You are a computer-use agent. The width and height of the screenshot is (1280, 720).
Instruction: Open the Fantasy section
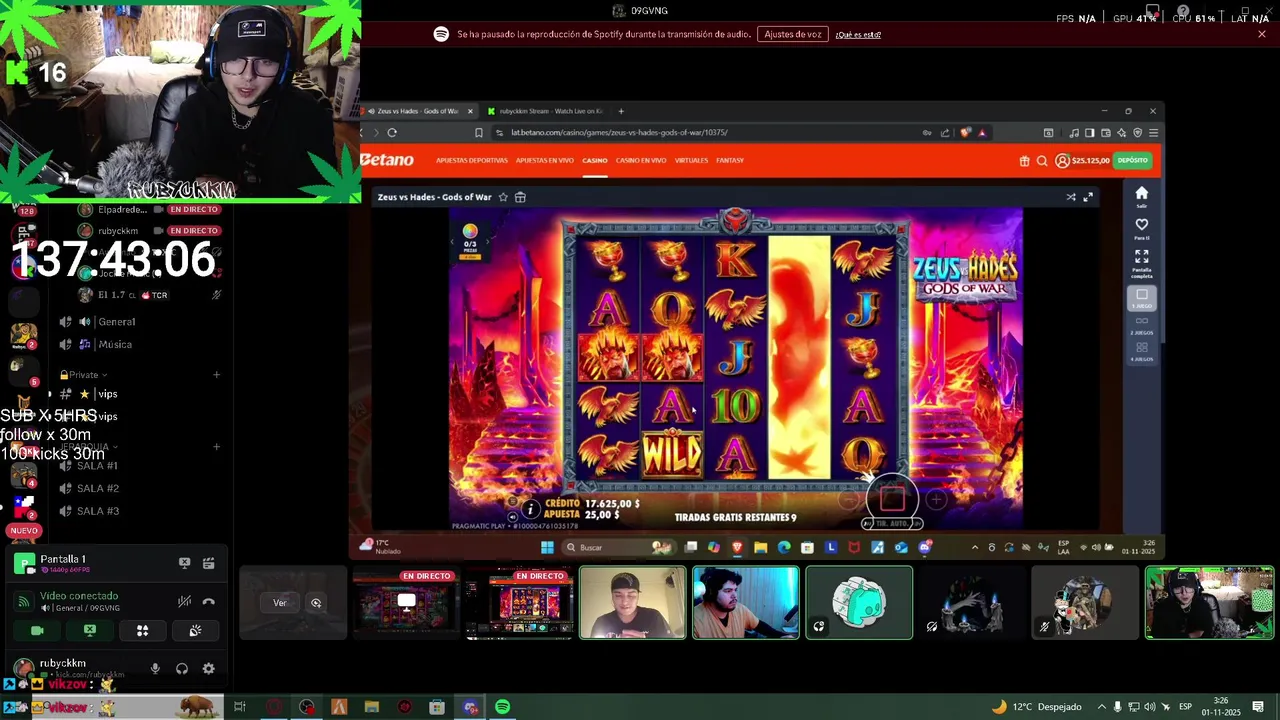pos(730,160)
